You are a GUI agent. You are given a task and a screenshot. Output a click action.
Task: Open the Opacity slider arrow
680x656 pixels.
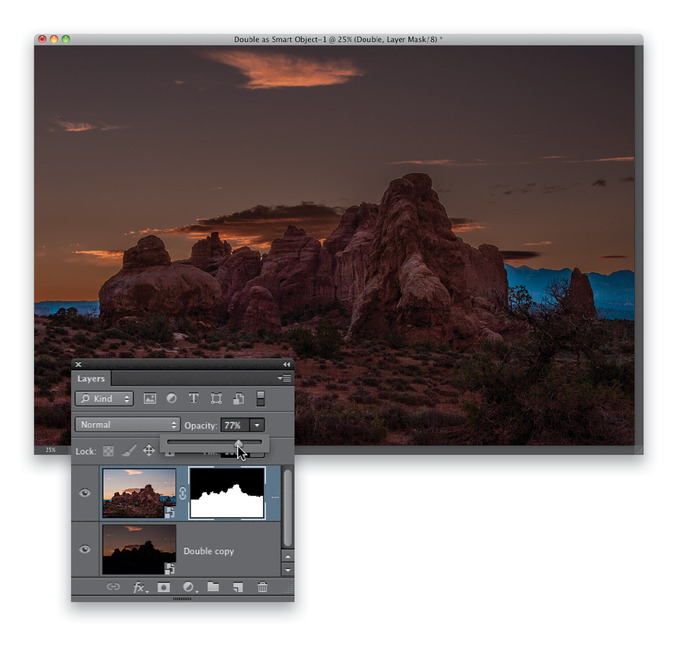pyautogui.click(x=257, y=425)
